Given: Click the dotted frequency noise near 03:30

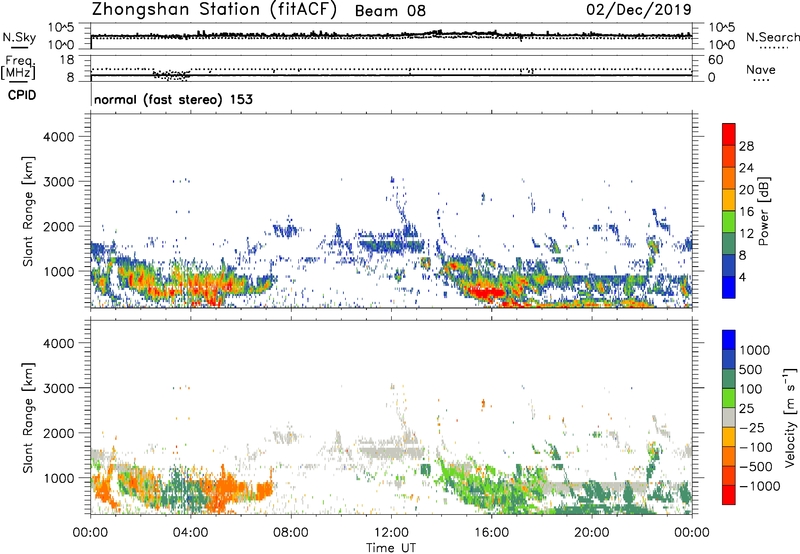Looking at the screenshot, I should click(x=171, y=75).
